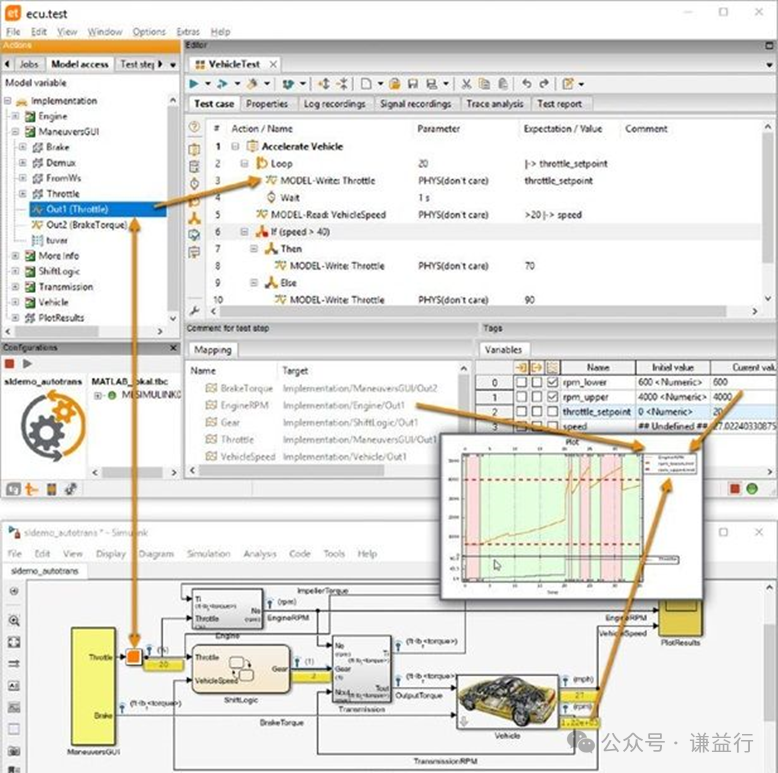Toggle second checkbox of rpm_lower row

pyautogui.click(x=537, y=382)
